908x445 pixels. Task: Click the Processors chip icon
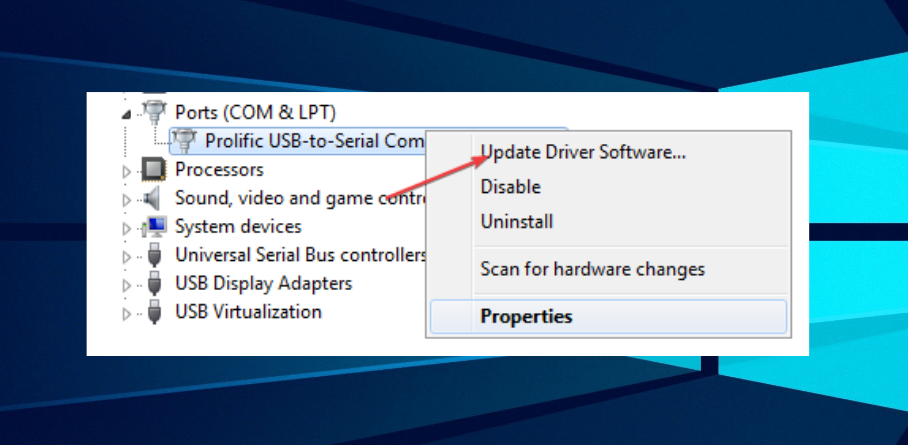point(154,169)
